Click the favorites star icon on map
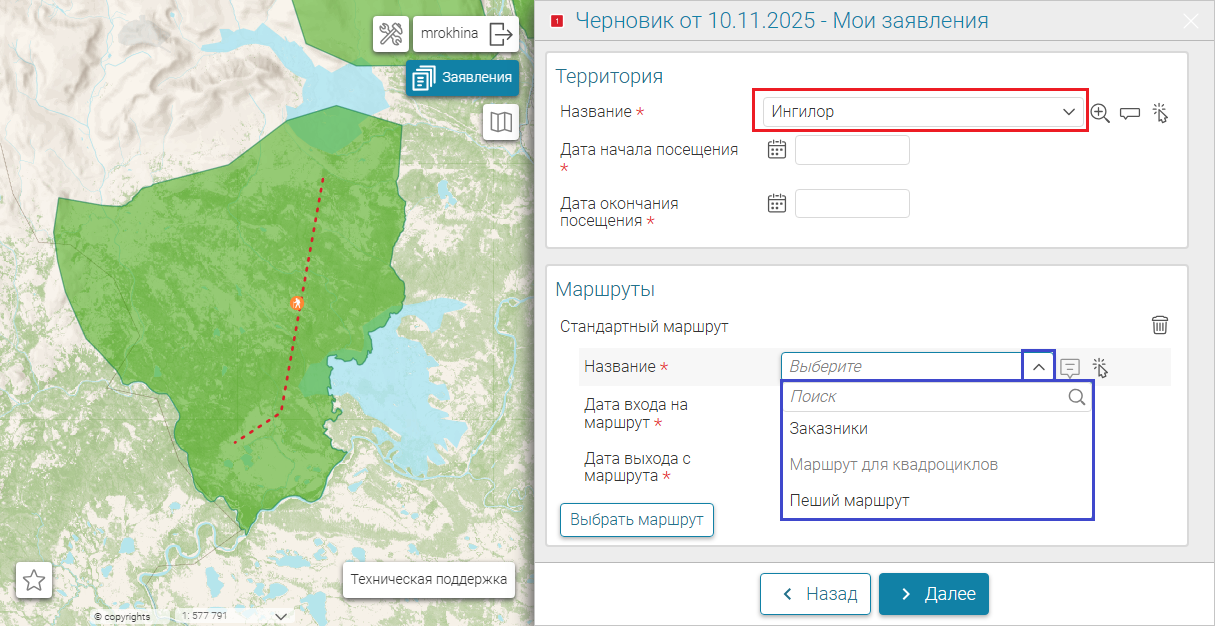The height and width of the screenshot is (626, 1215). coord(34,580)
